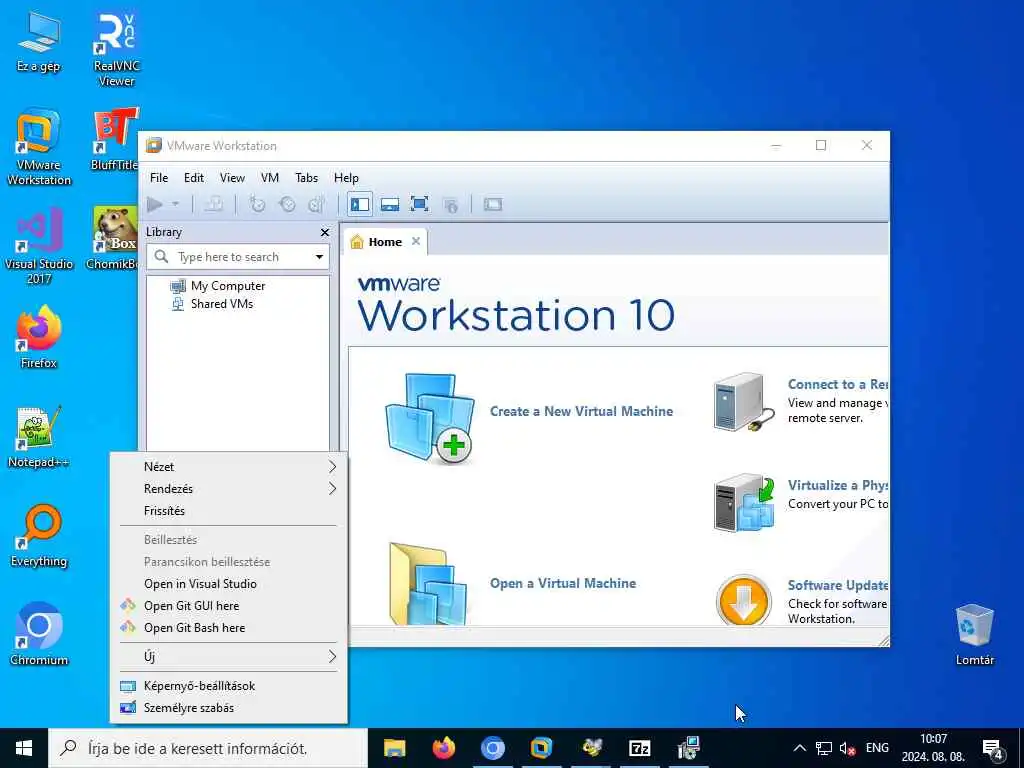Click the Power On play toolbar icon

point(155,204)
